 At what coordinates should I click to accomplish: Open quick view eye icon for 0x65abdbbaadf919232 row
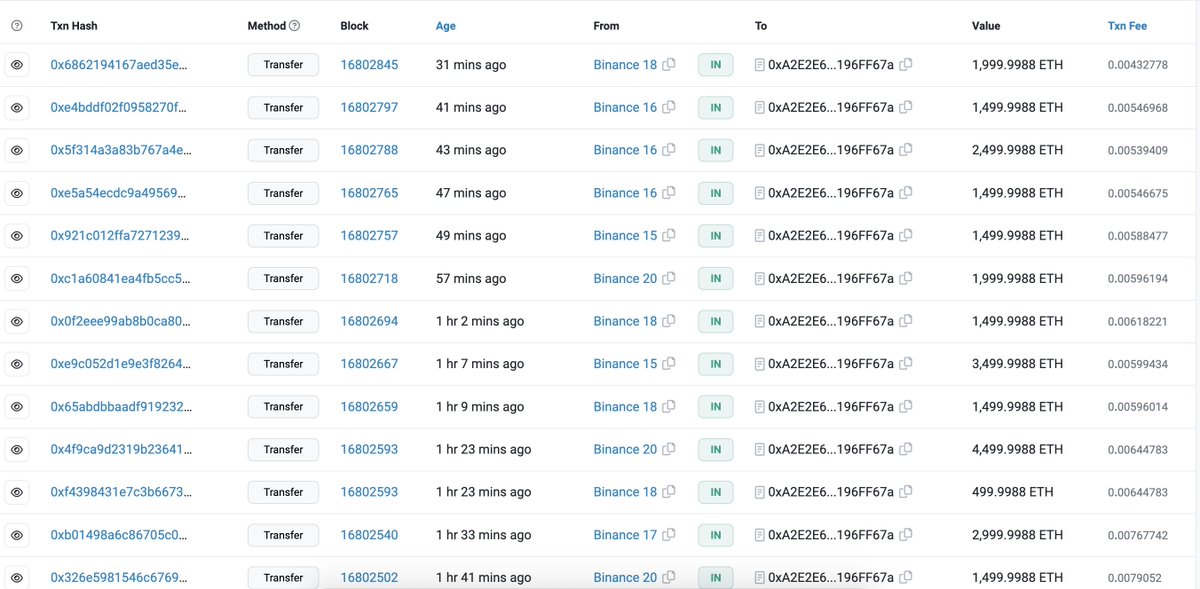click(17, 407)
